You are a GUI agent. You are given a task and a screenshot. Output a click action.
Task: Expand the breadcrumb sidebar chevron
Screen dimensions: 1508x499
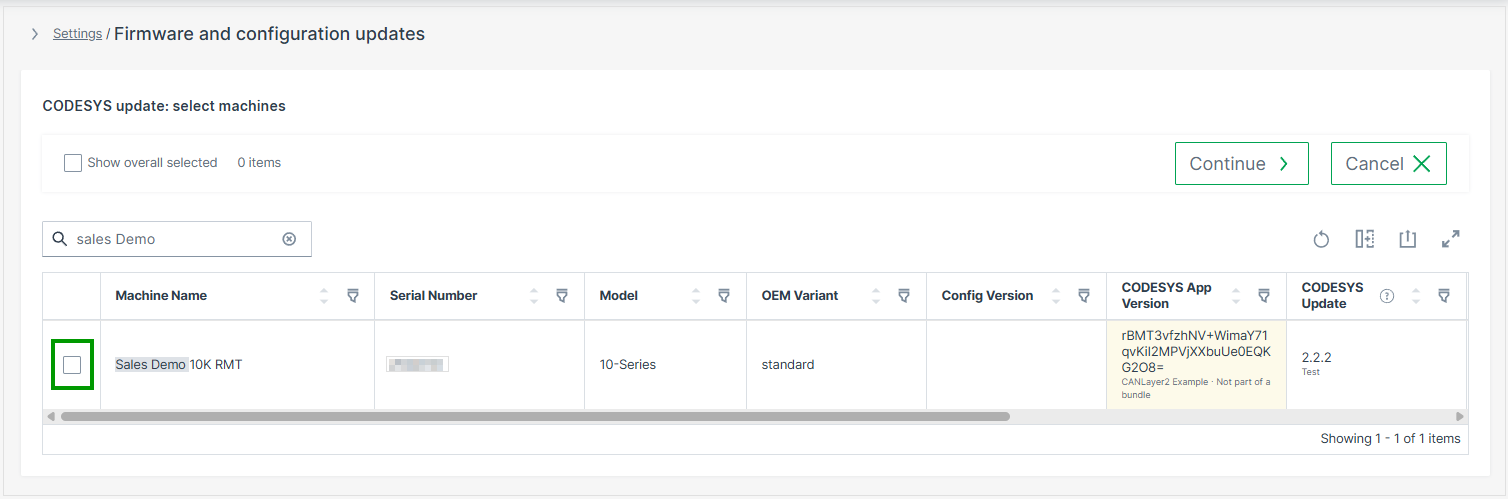point(35,34)
